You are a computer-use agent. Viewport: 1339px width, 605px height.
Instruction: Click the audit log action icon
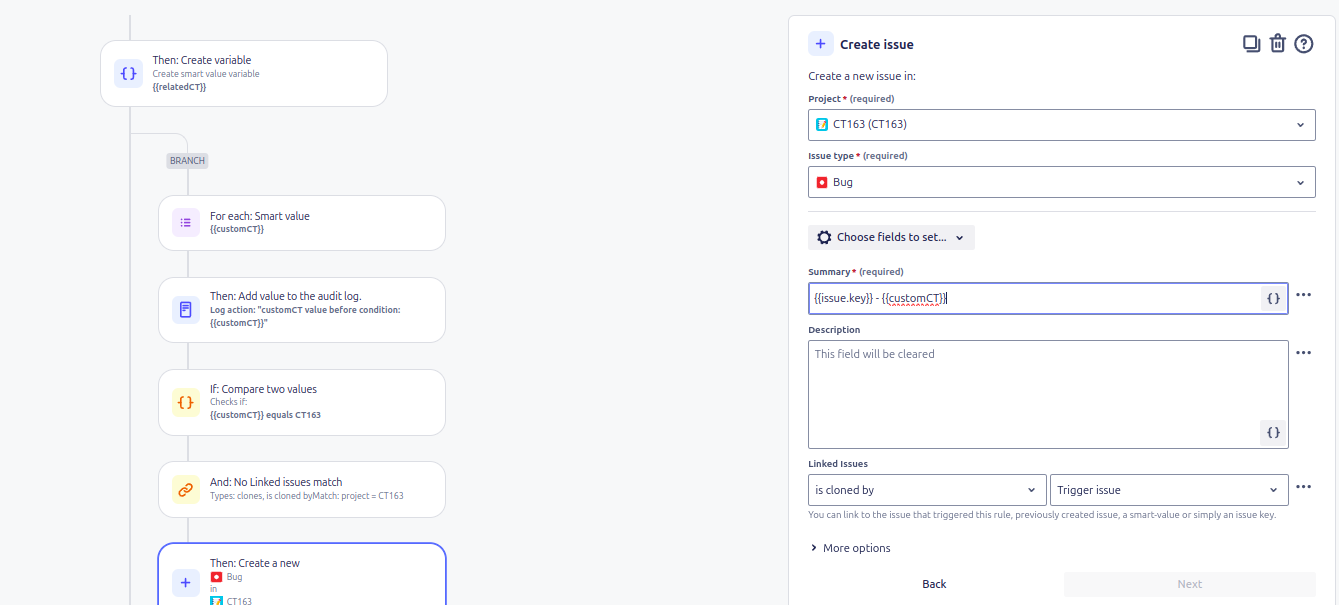pyautogui.click(x=186, y=309)
